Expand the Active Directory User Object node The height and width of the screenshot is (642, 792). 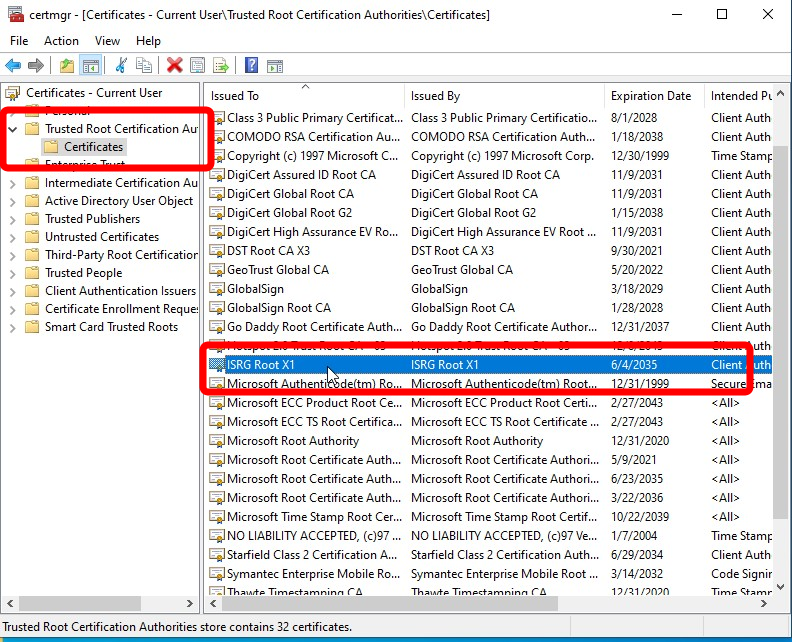click(x=13, y=202)
